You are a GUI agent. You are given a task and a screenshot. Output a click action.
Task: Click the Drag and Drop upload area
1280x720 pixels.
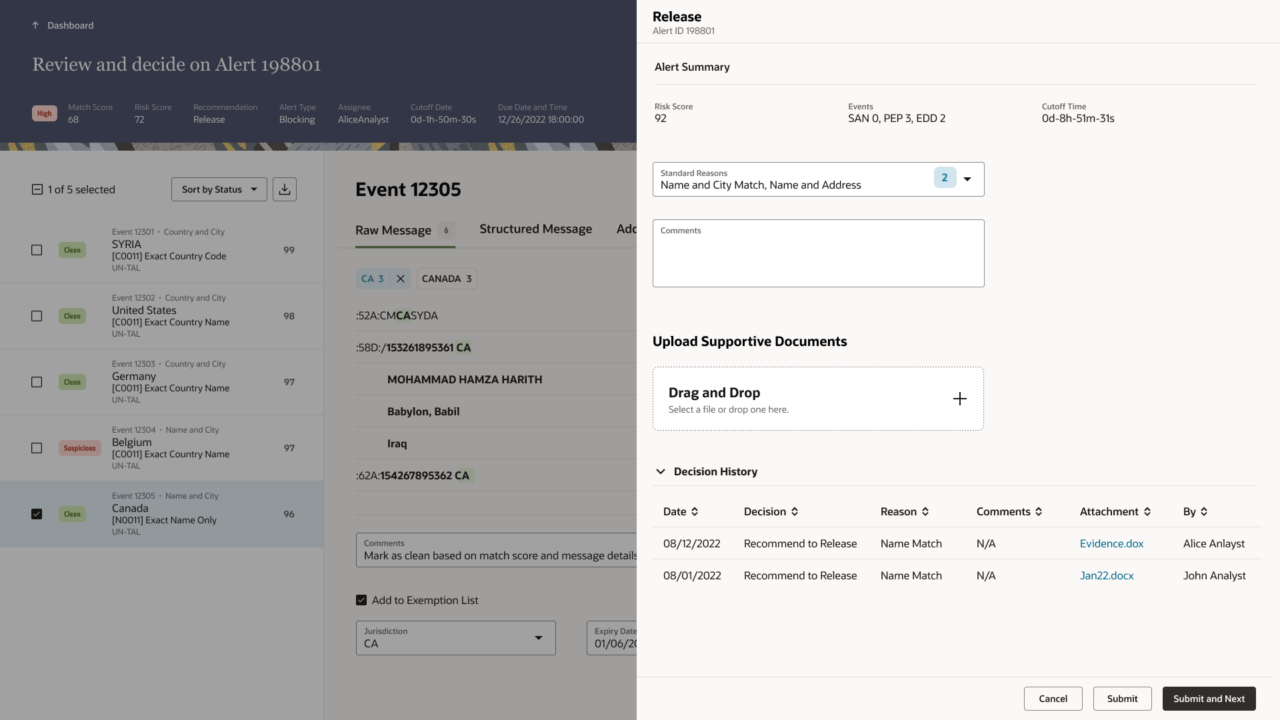point(818,399)
